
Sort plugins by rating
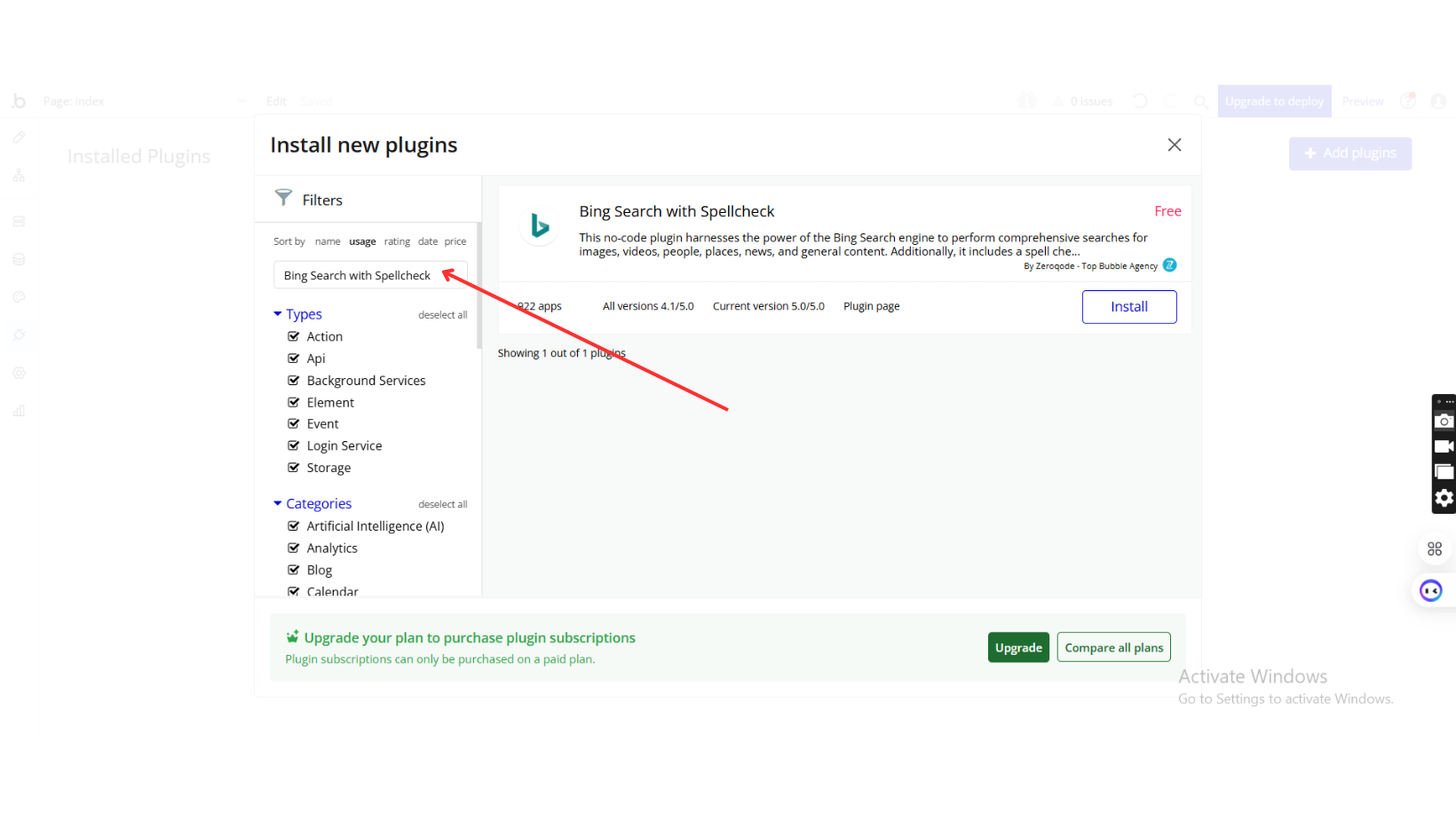coord(397,241)
